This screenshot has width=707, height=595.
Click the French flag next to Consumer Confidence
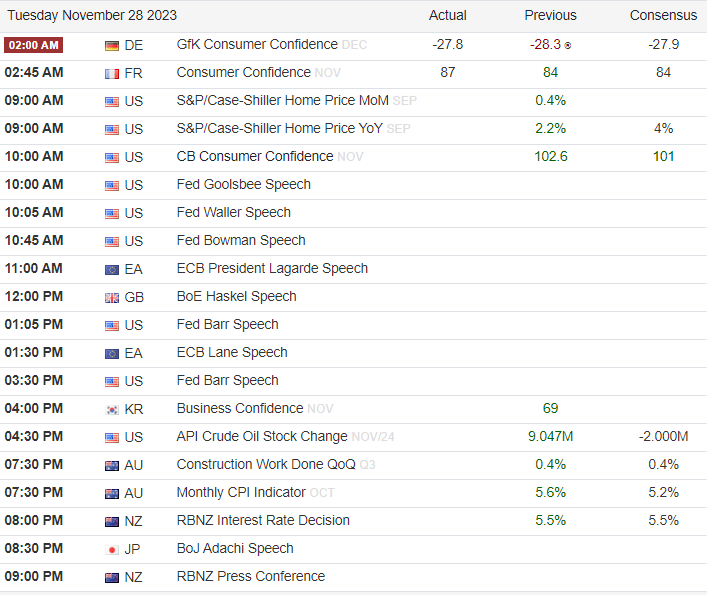[x=112, y=73]
